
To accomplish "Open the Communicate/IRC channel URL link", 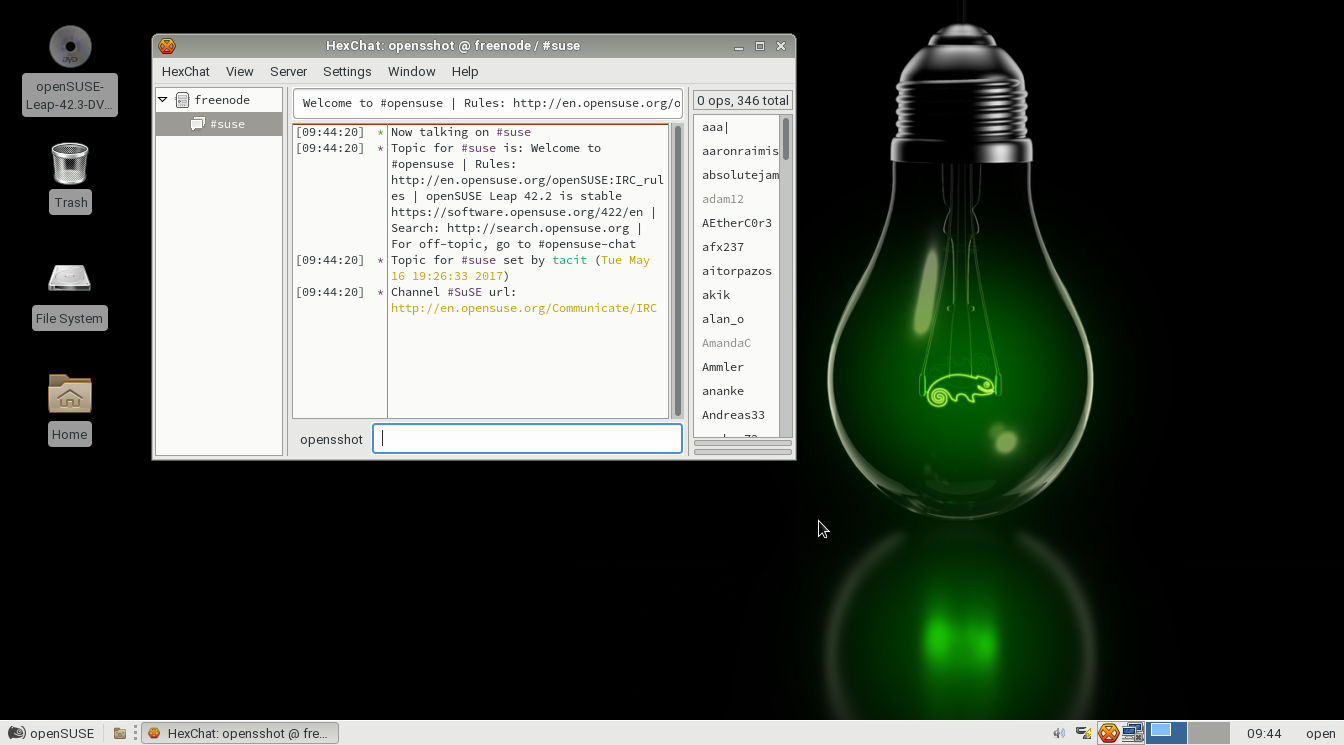I will [x=523, y=308].
